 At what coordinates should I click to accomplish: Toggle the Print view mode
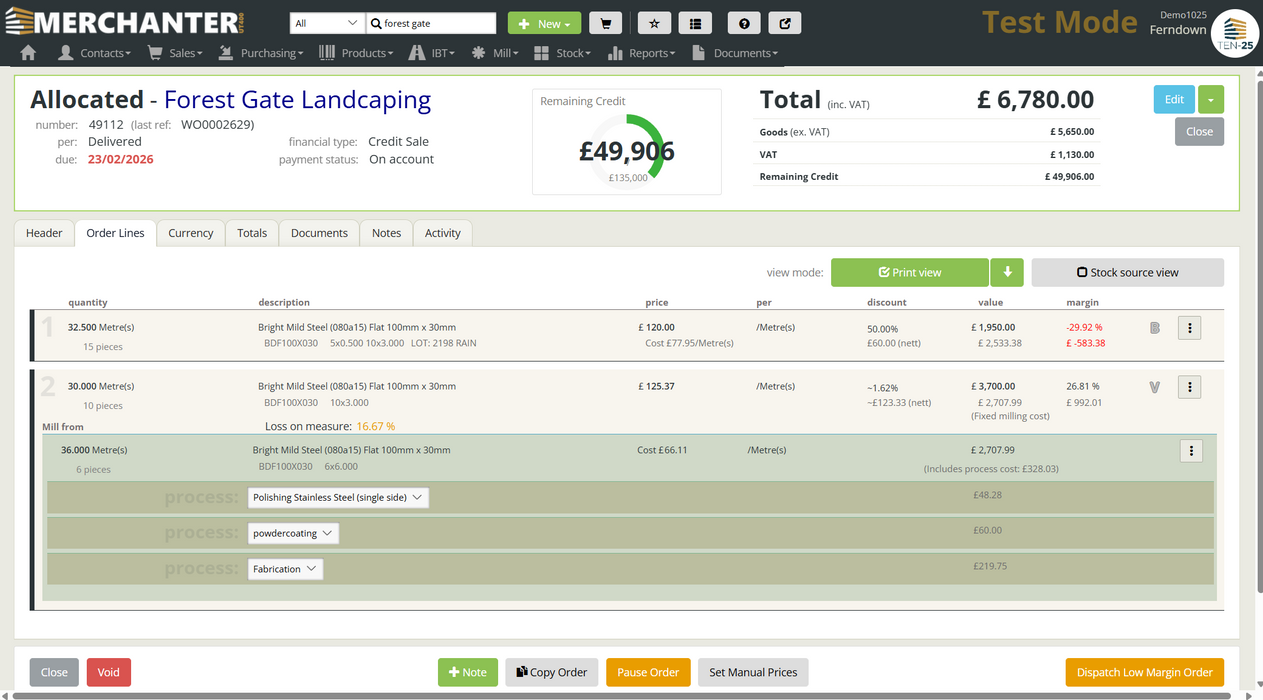(x=909, y=272)
